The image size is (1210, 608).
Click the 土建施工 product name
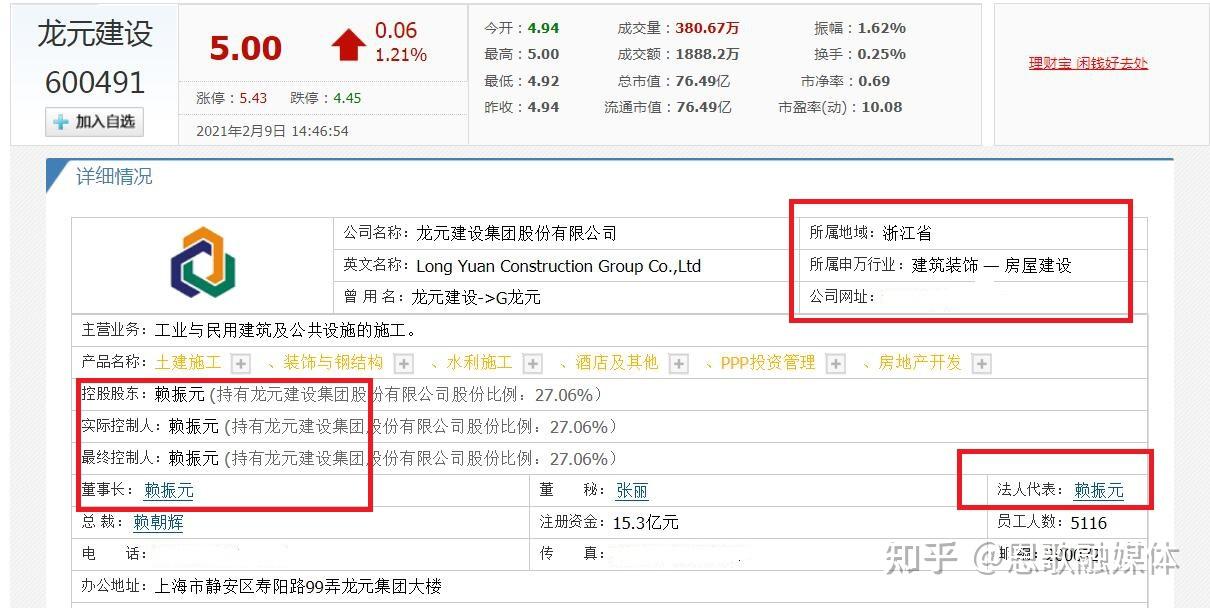coord(188,362)
